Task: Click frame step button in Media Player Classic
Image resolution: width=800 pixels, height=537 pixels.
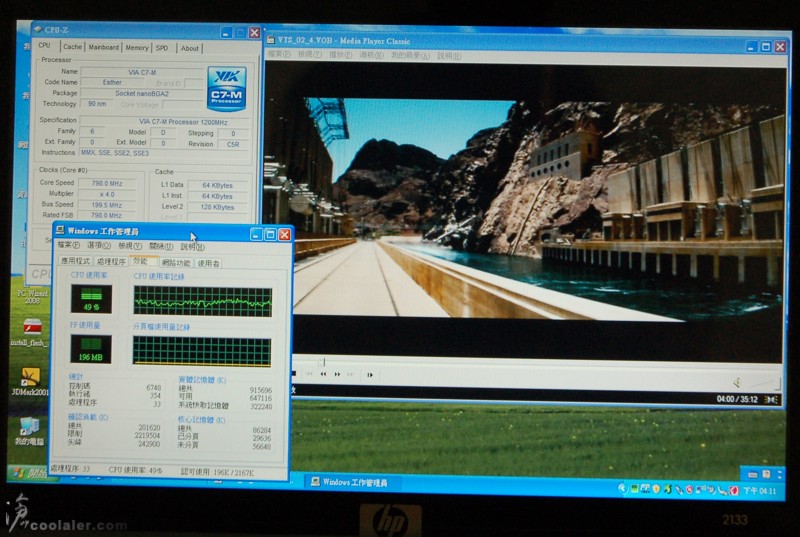Action: coord(370,375)
